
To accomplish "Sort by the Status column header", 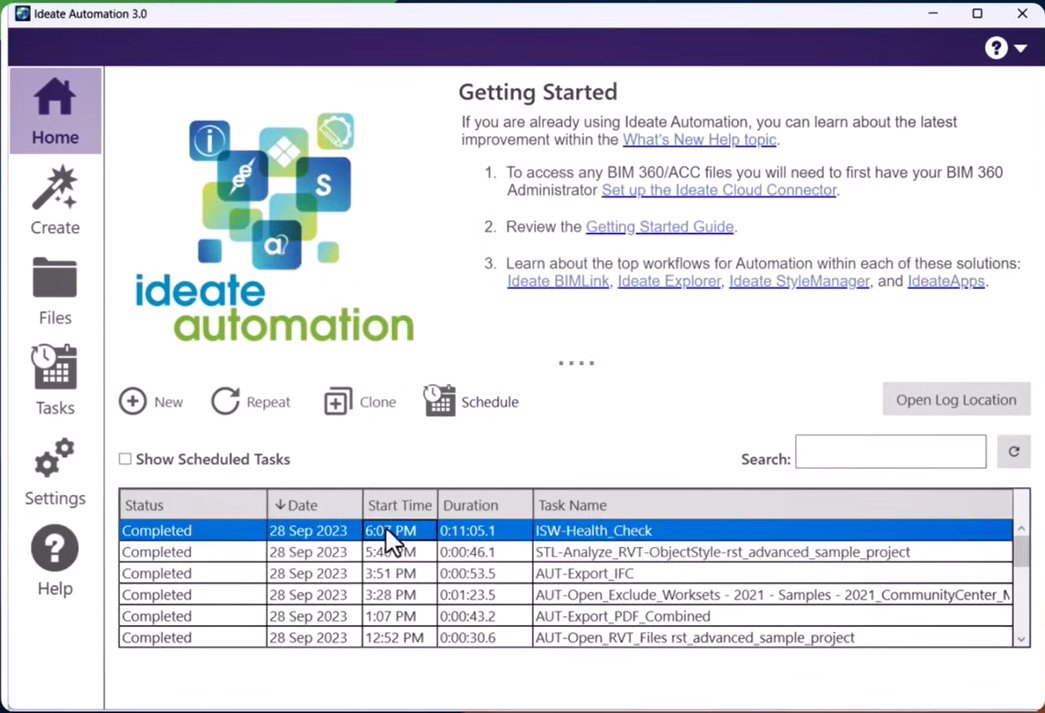I will point(193,505).
